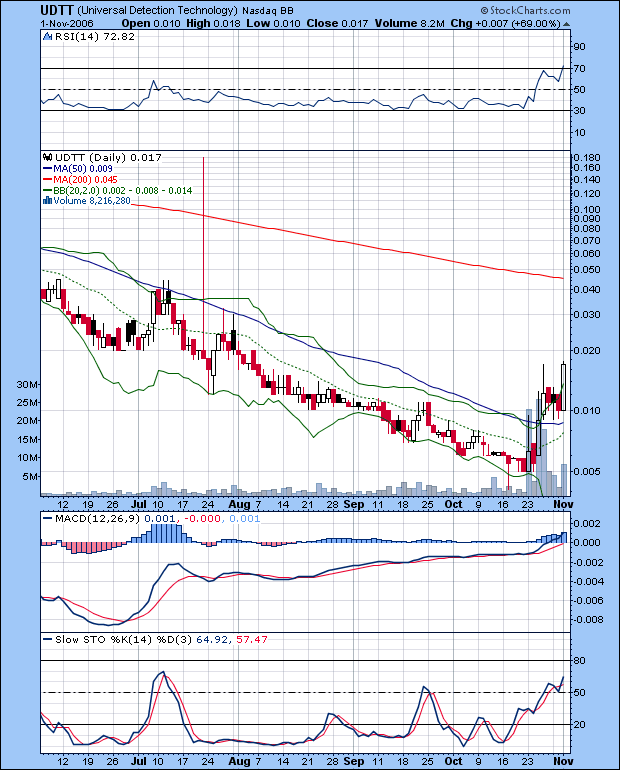Click the 1-Nov-2006 date label
Image resolution: width=620 pixels, height=770 pixels.
tap(67, 24)
